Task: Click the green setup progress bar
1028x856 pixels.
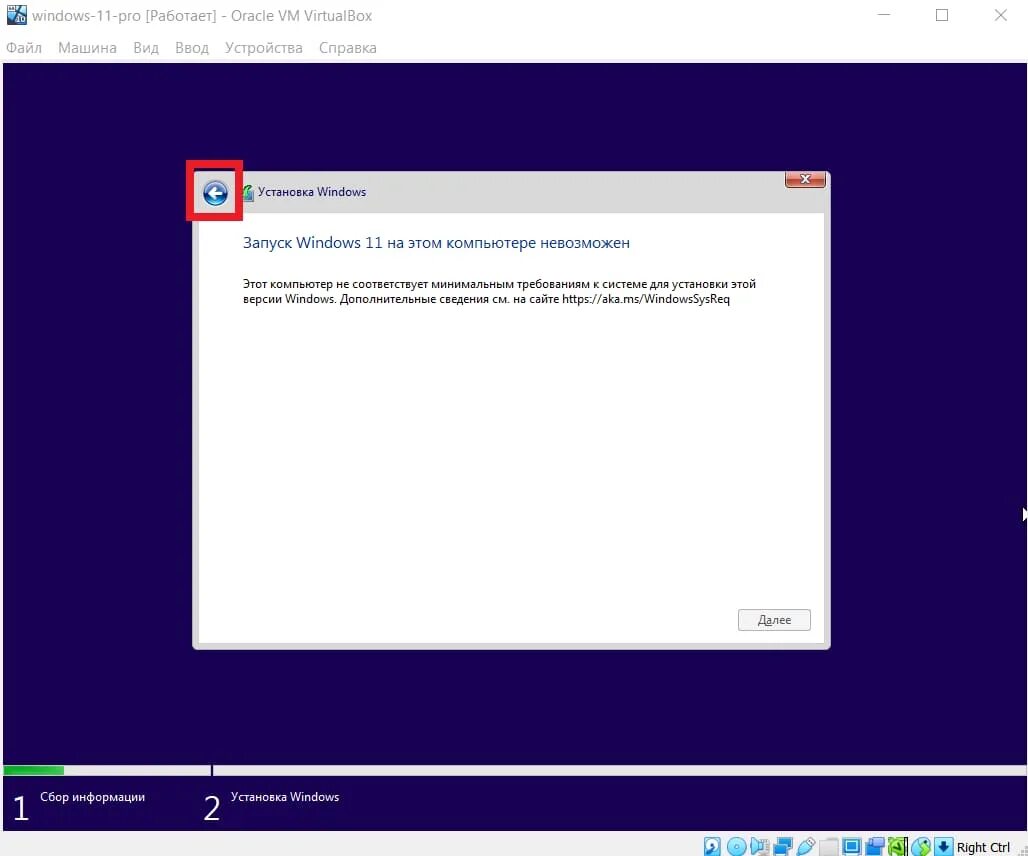Action: coord(33,770)
